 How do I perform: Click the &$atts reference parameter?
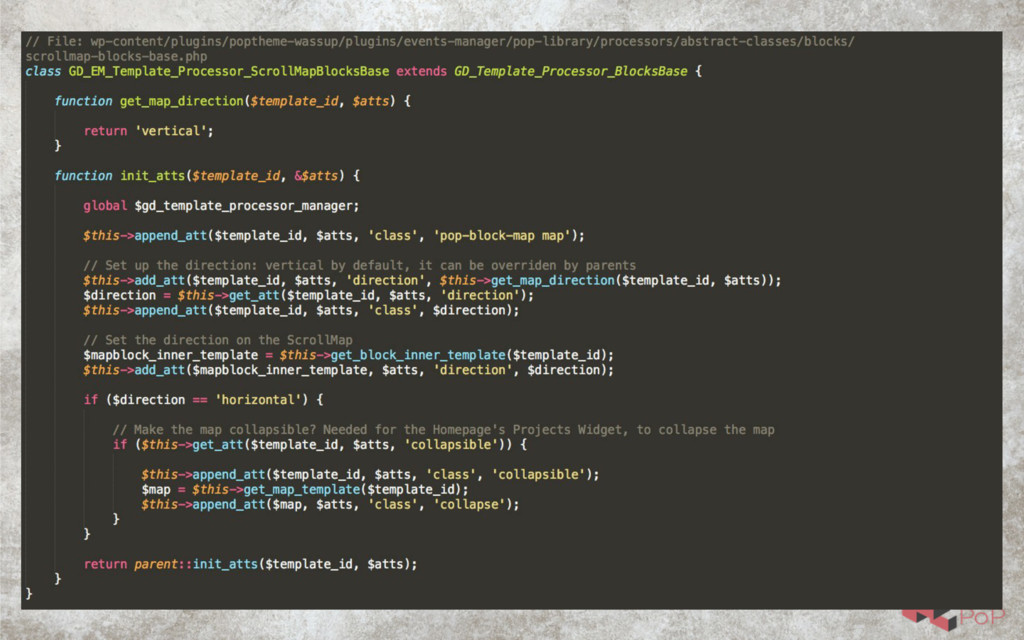coord(316,176)
